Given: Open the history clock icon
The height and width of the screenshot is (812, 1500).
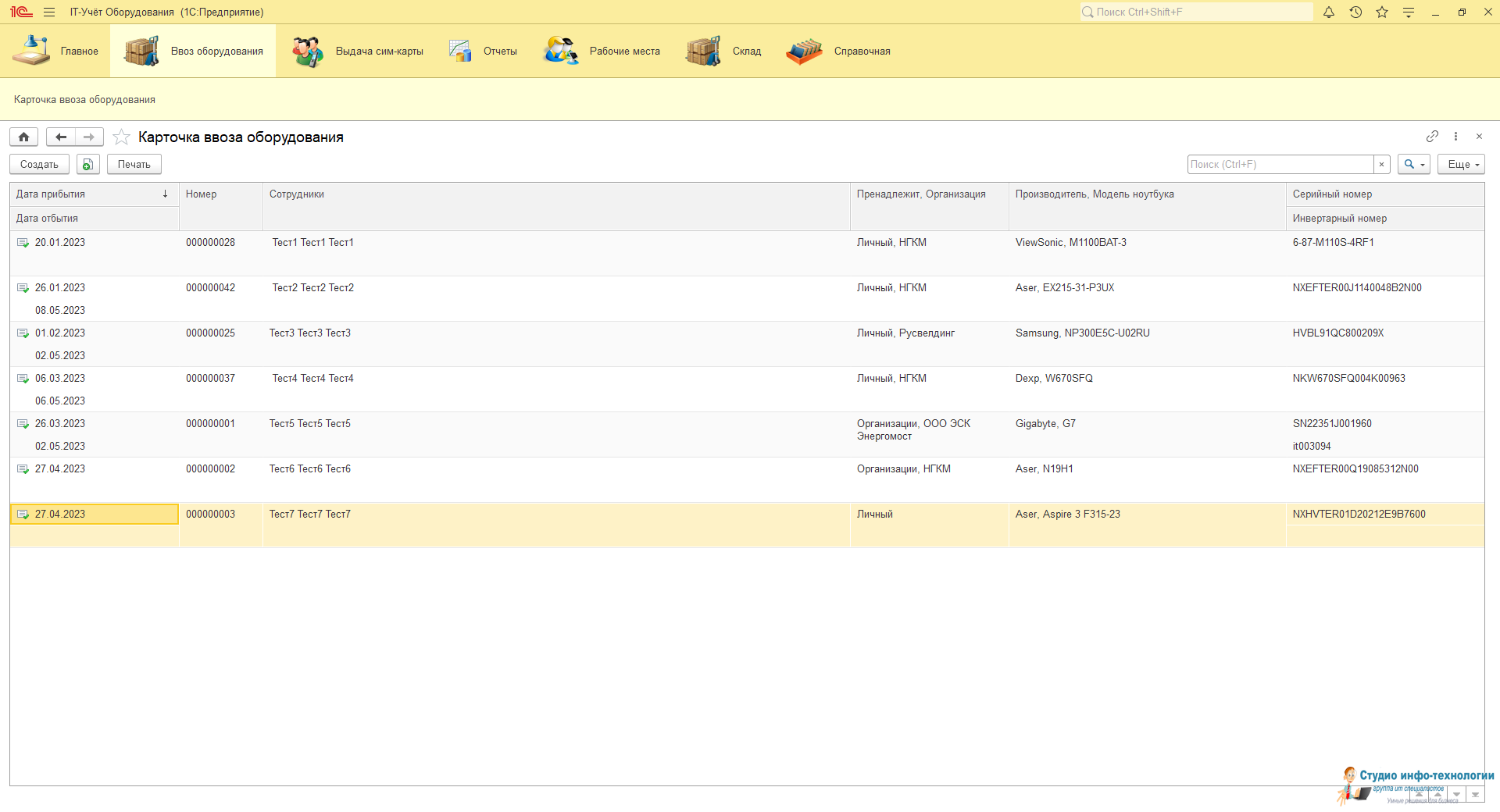Looking at the screenshot, I should [x=1355, y=12].
